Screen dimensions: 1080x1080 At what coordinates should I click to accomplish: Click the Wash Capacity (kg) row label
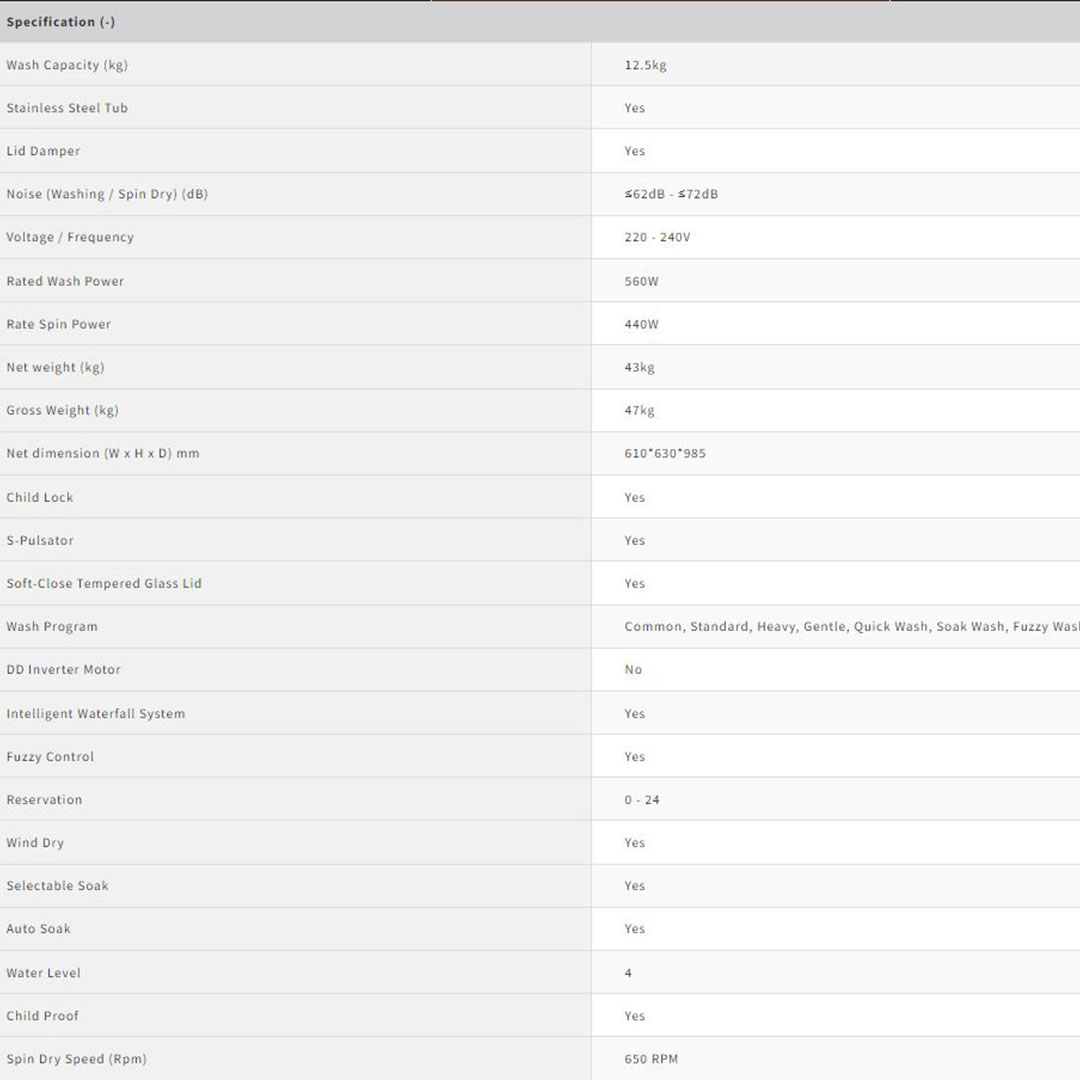click(x=67, y=65)
